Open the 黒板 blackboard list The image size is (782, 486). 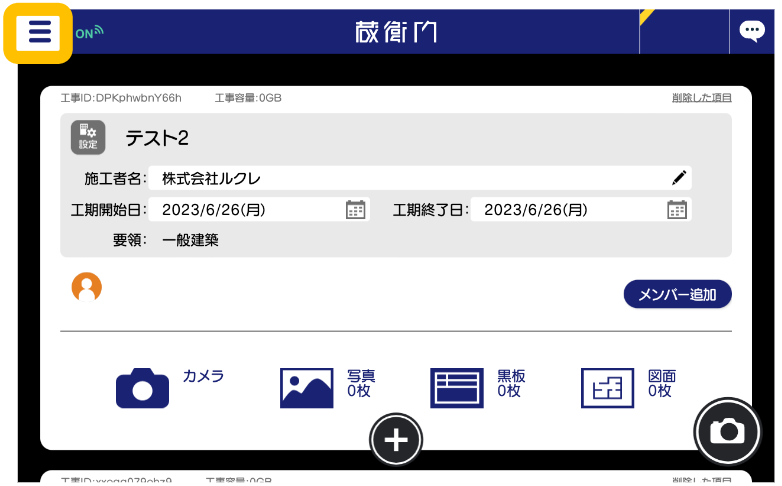(478, 388)
